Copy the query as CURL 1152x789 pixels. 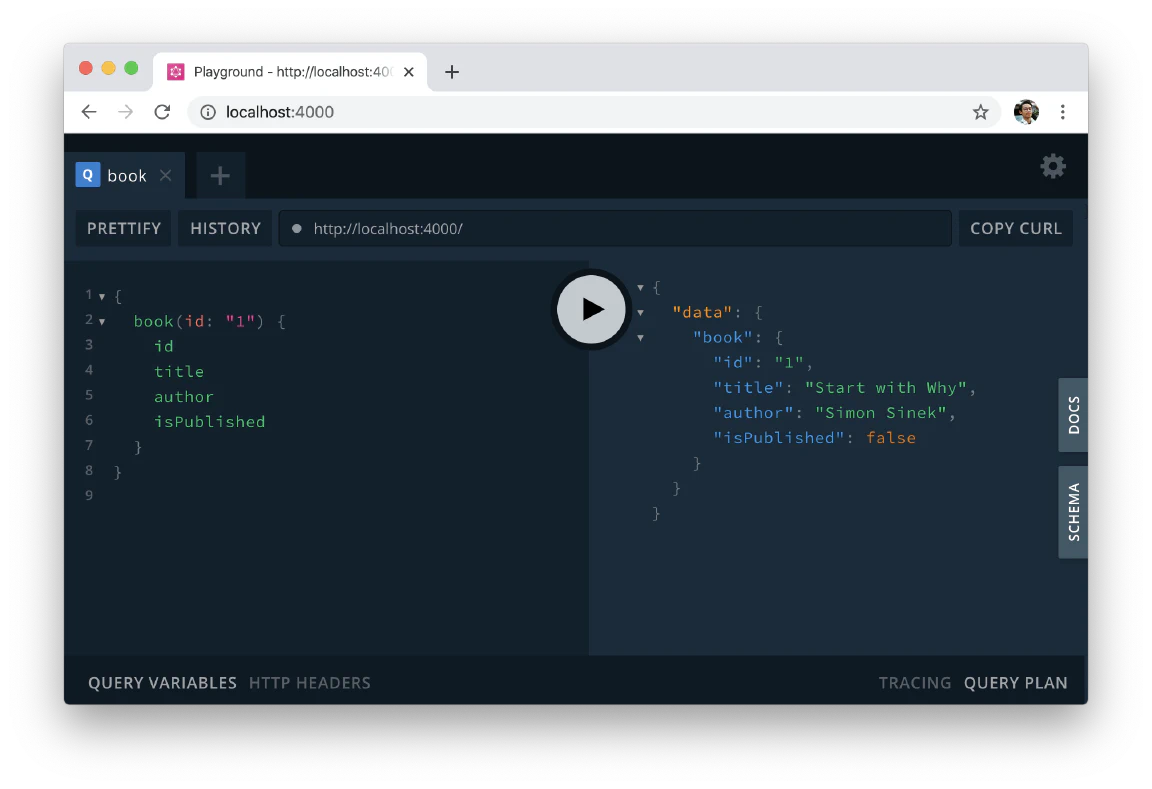click(1015, 228)
